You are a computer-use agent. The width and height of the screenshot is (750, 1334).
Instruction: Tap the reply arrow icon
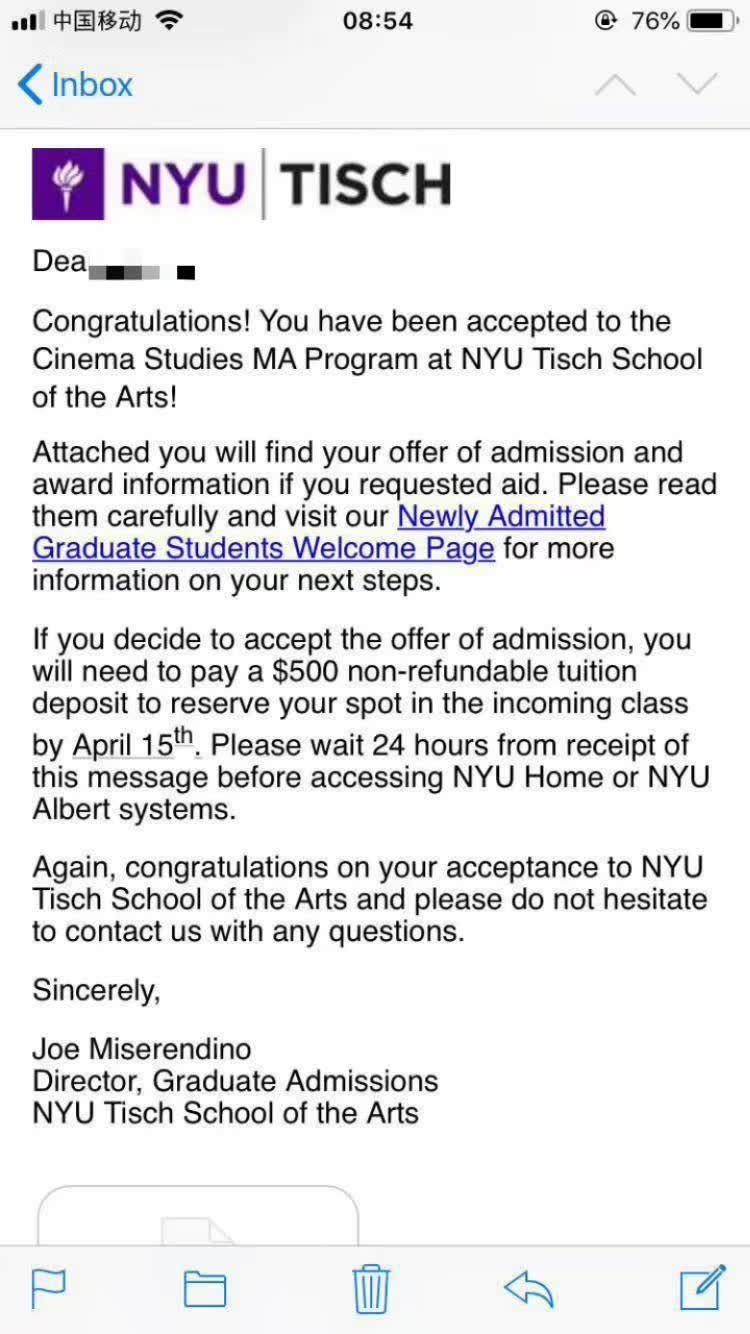tap(529, 1289)
